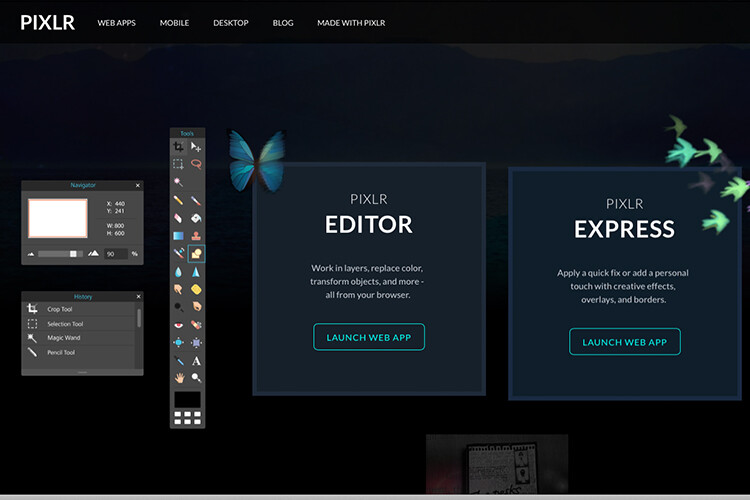Viewport: 750px width, 500px height.
Task: Open MADE WITH PIXLR page
Action: click(351, 22)
